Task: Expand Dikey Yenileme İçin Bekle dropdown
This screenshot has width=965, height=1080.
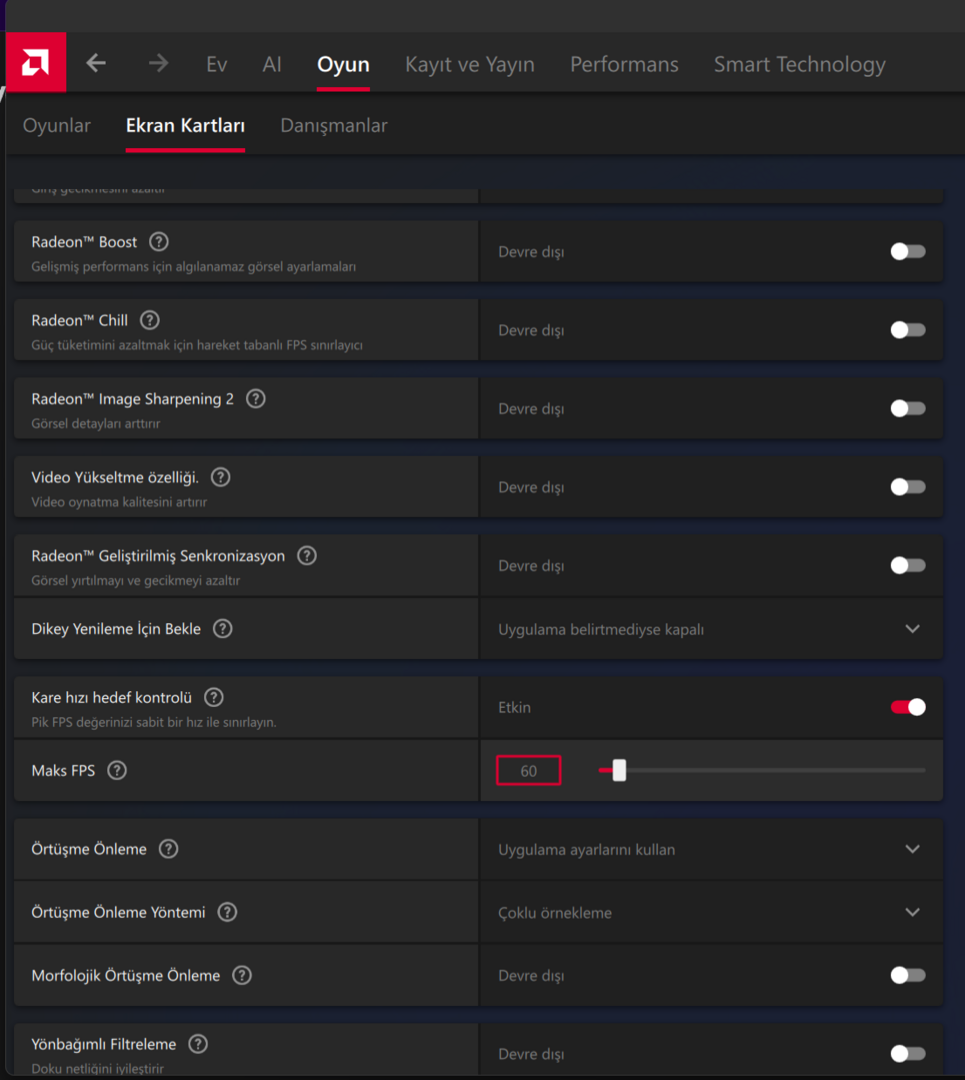Action: (711, 629)
